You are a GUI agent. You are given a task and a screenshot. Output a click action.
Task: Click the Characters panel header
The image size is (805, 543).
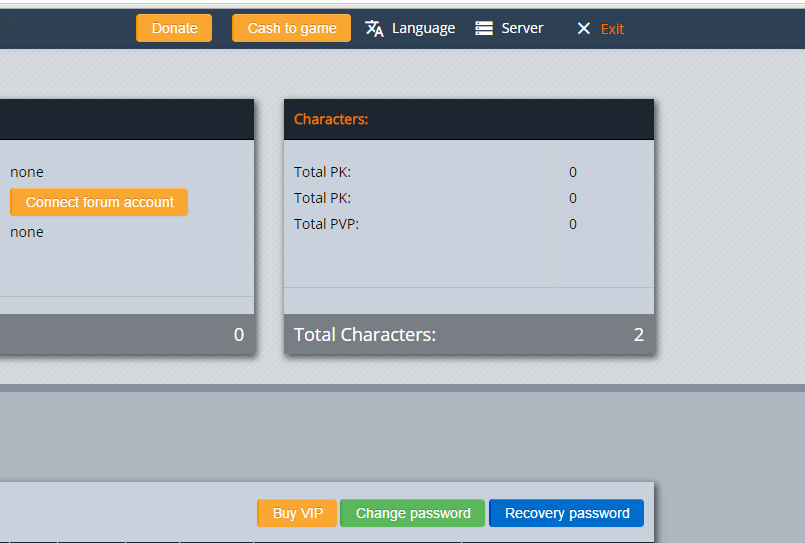pos(331,119)
